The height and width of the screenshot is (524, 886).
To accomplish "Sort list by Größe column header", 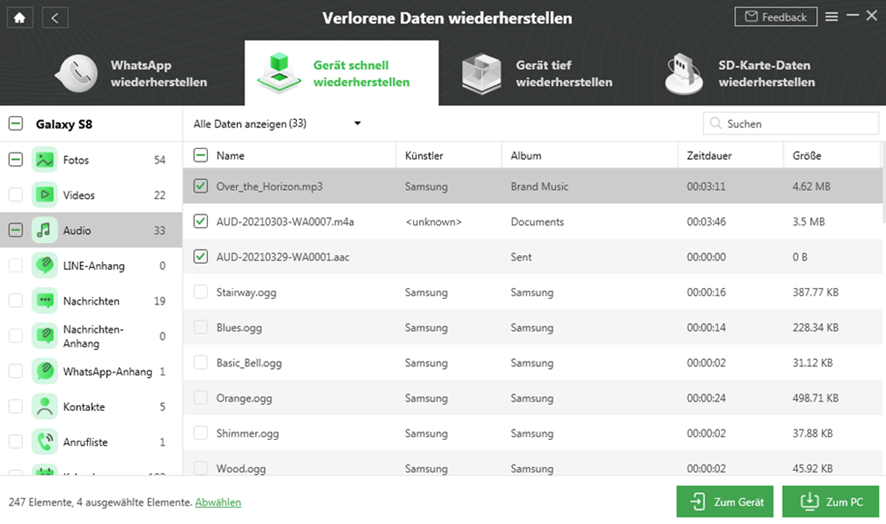I will point(807,156).
